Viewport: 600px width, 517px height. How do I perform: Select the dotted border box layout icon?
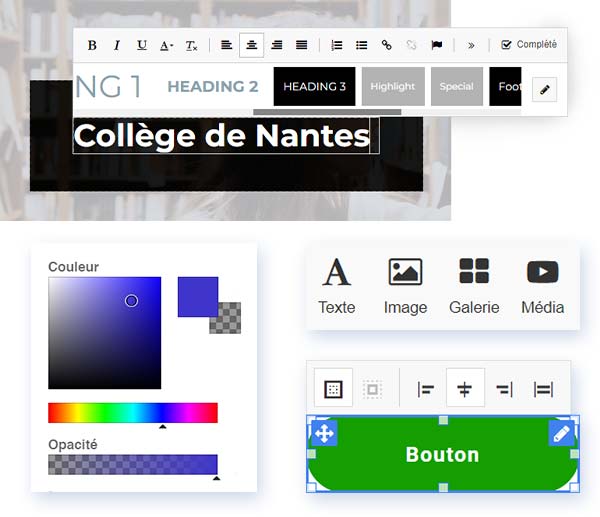click(x=372, y=390)
